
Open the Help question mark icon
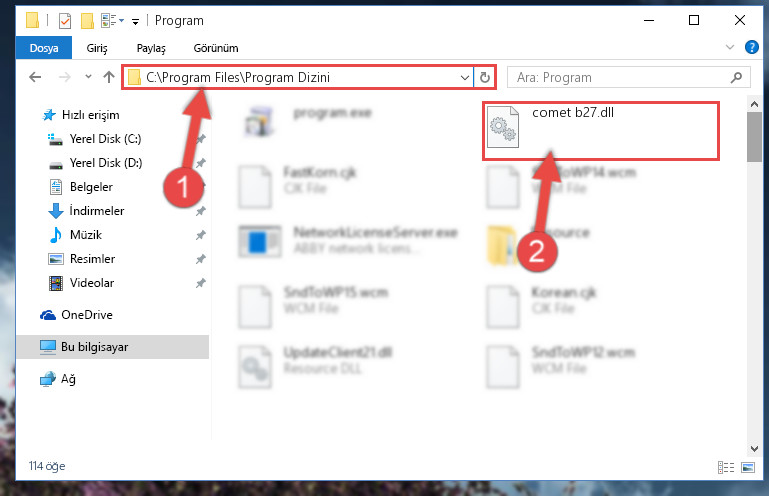pyautogui.click(x=751, y=47)
